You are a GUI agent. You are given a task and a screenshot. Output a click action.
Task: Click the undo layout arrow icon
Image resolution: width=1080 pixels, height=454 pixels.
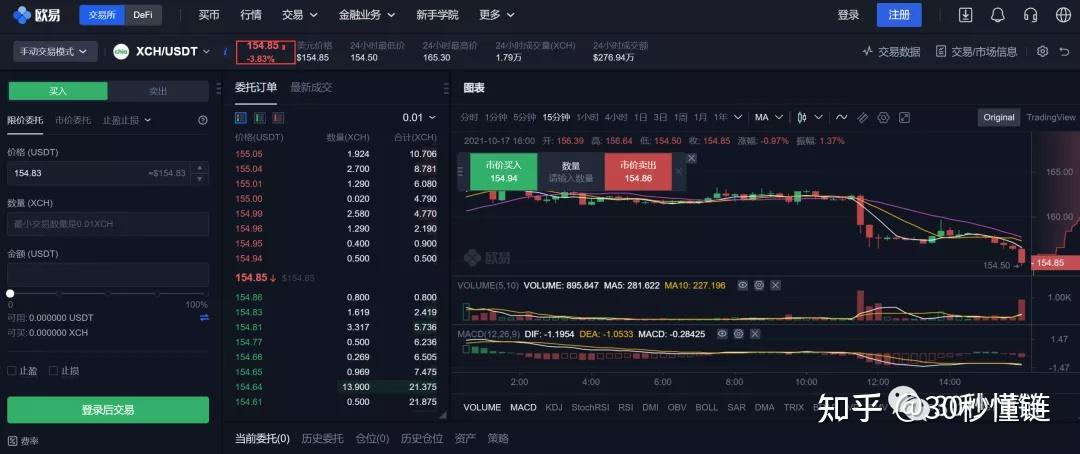click(1063, 51)
